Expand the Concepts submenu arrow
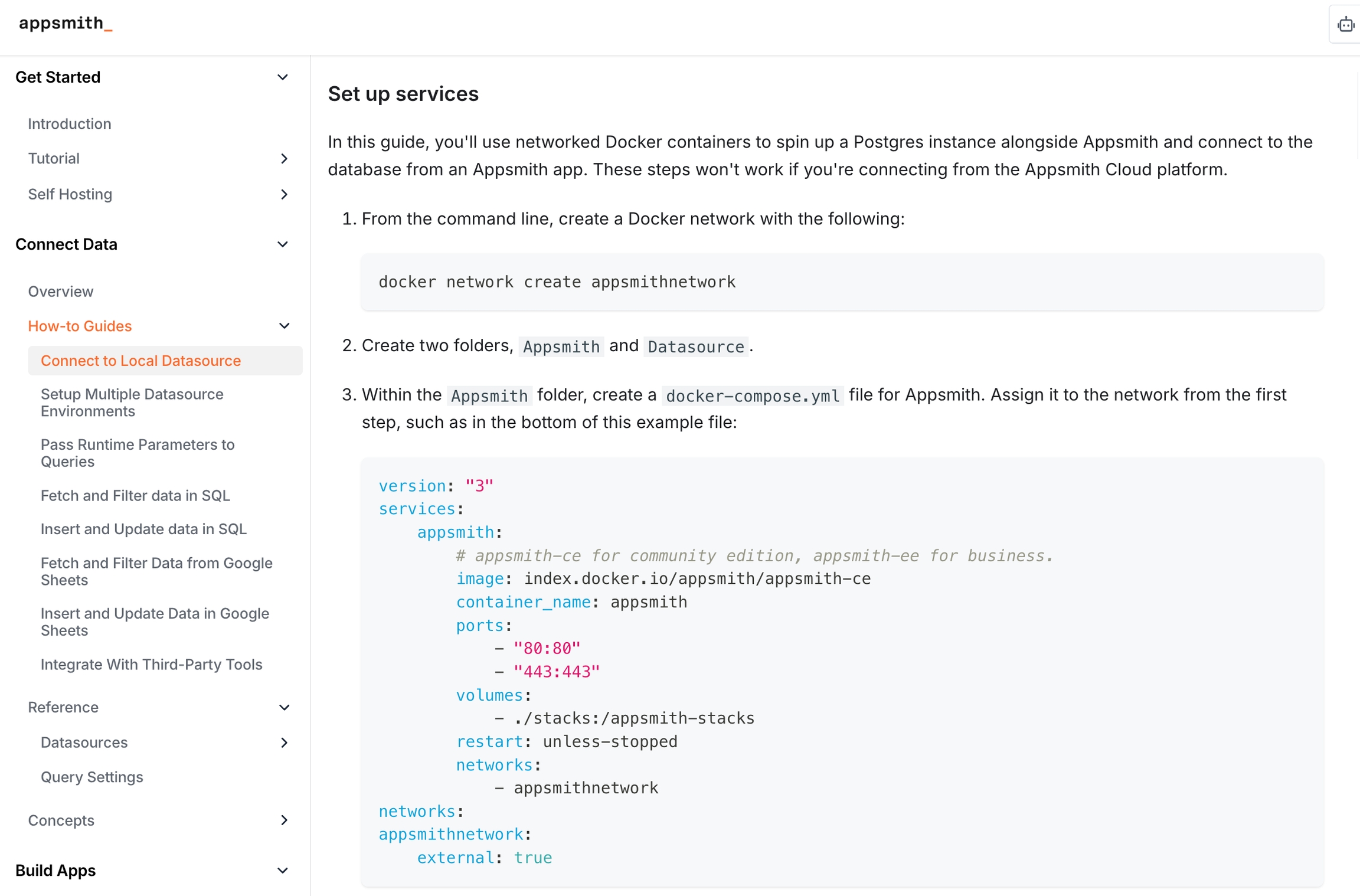Screen dimensions: 1360x896 click(x=284, y=820)
